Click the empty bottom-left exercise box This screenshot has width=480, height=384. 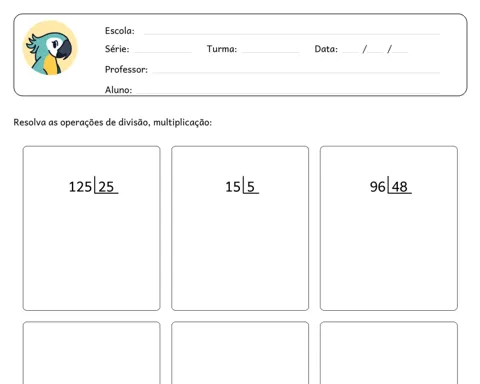pos(92,353)
